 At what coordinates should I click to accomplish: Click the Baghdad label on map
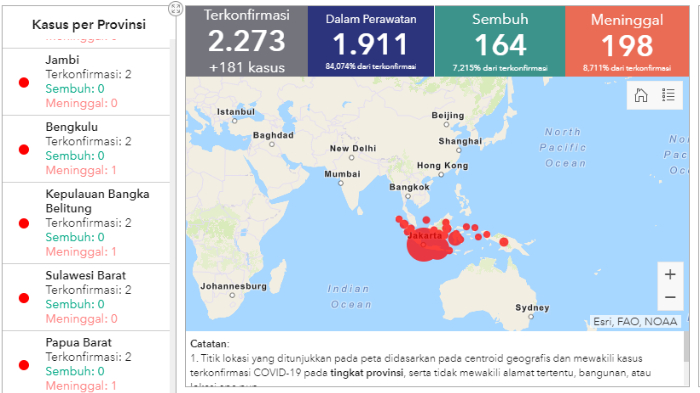click(x=273, y=135)
